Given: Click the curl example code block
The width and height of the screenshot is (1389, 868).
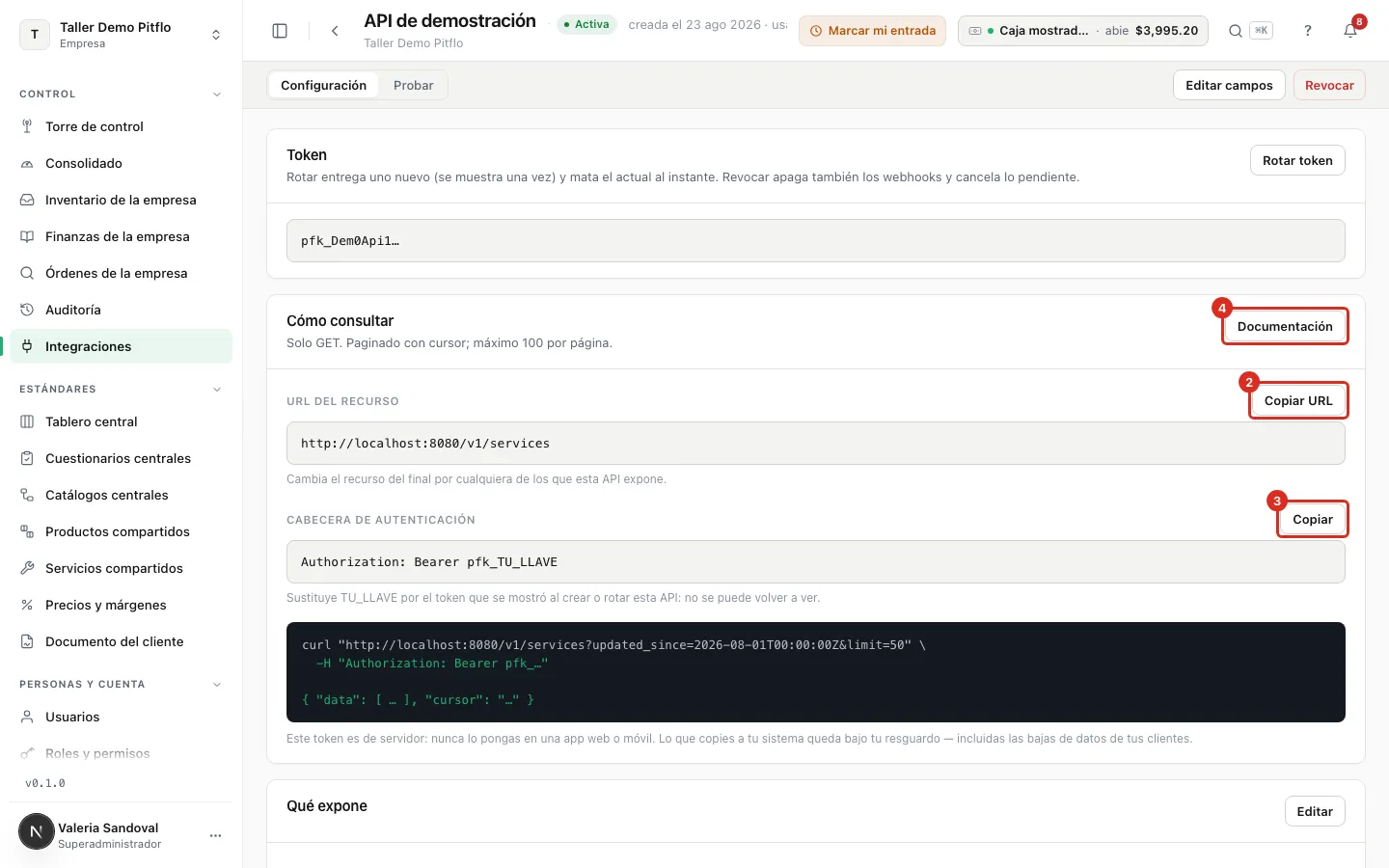Looking at the screenshot, I should (816, 672).
